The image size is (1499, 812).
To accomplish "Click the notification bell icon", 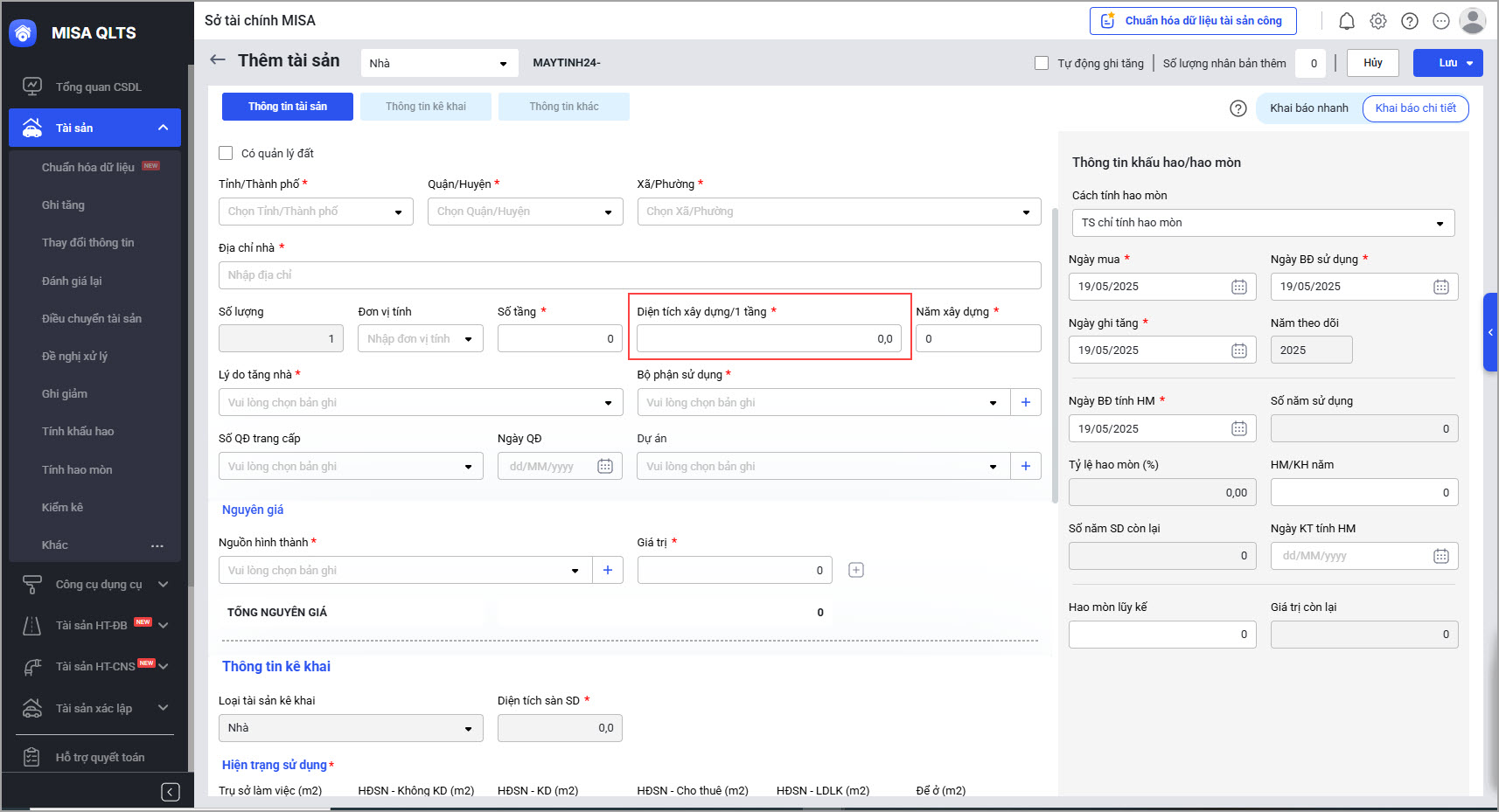I will (1346, 21).
